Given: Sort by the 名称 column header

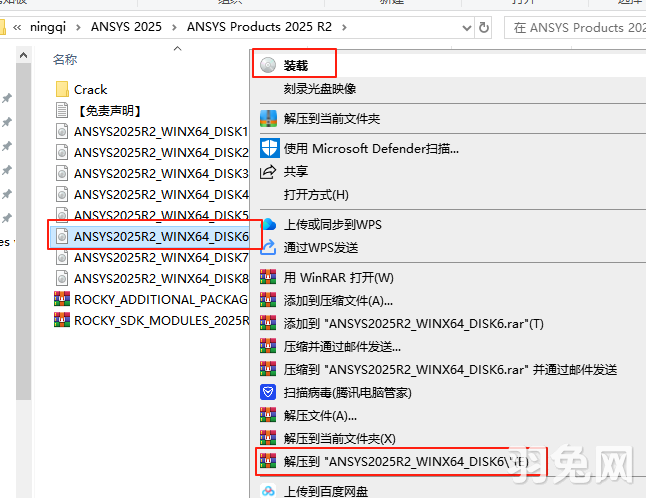Looking at the screenshot, I should tap(65, 60).
